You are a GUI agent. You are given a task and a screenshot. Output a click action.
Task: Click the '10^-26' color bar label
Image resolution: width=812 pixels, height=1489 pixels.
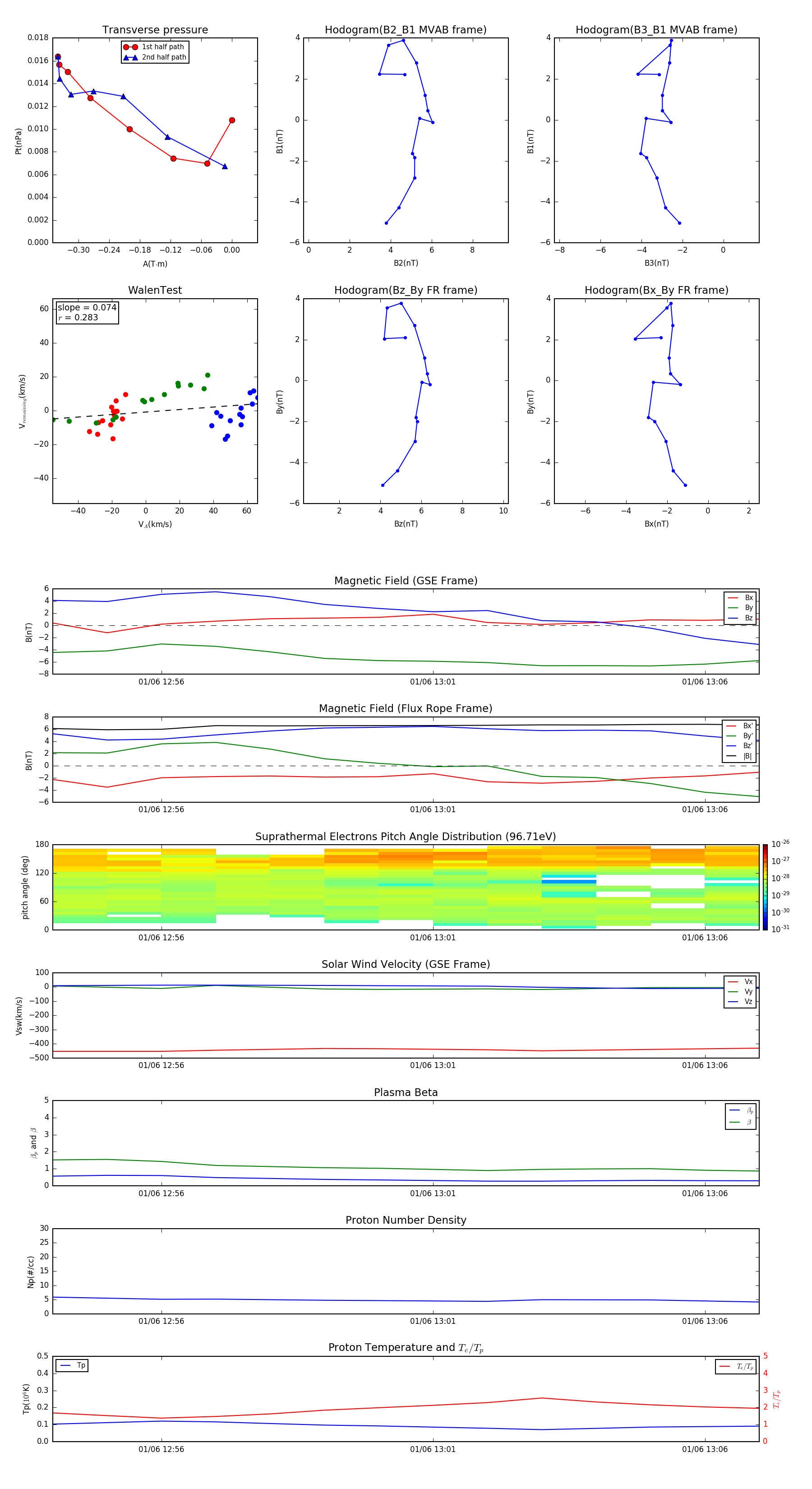pos(780,844)
